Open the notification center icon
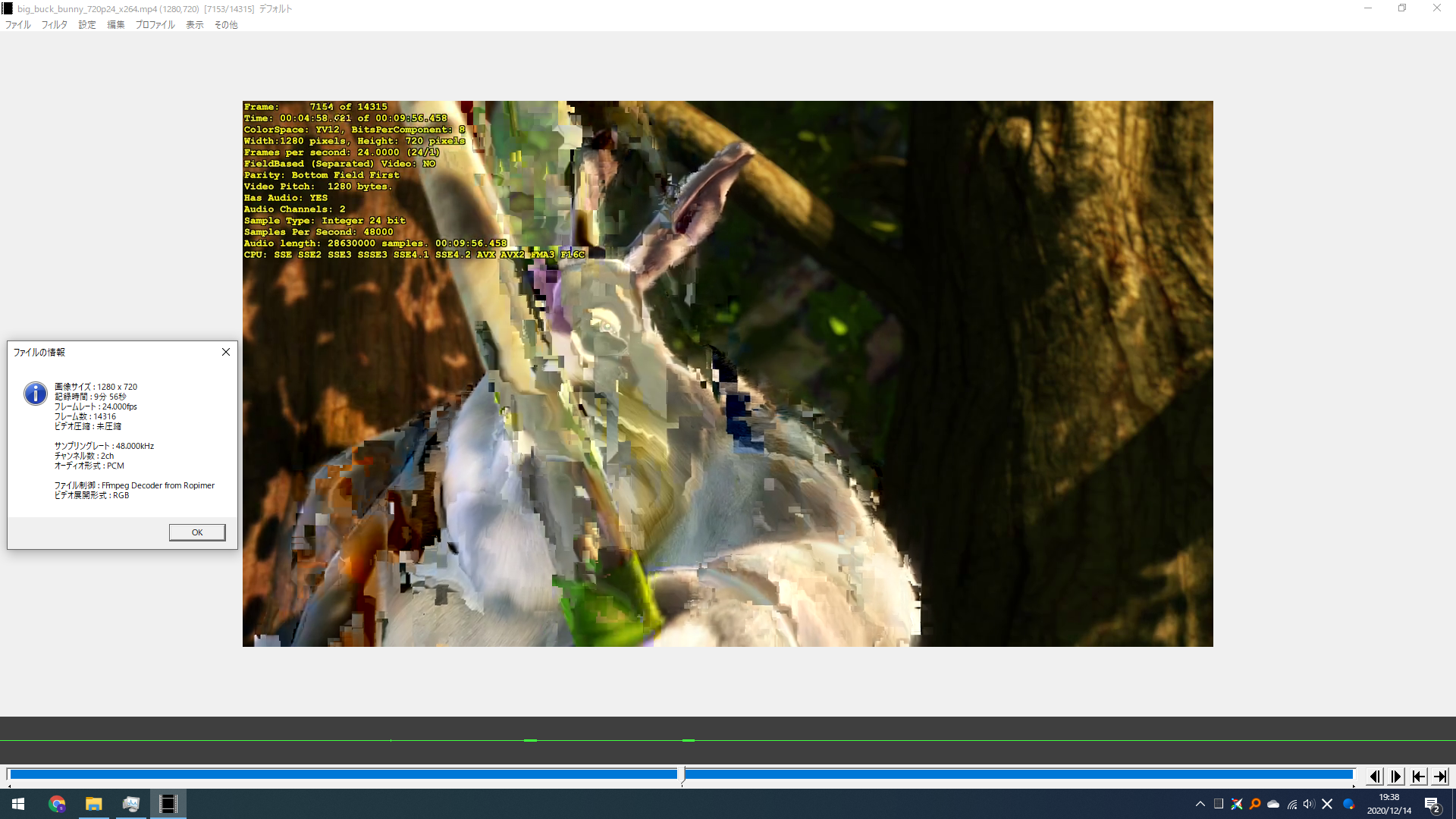The image size is (1456, 819). pos(1432,805)
